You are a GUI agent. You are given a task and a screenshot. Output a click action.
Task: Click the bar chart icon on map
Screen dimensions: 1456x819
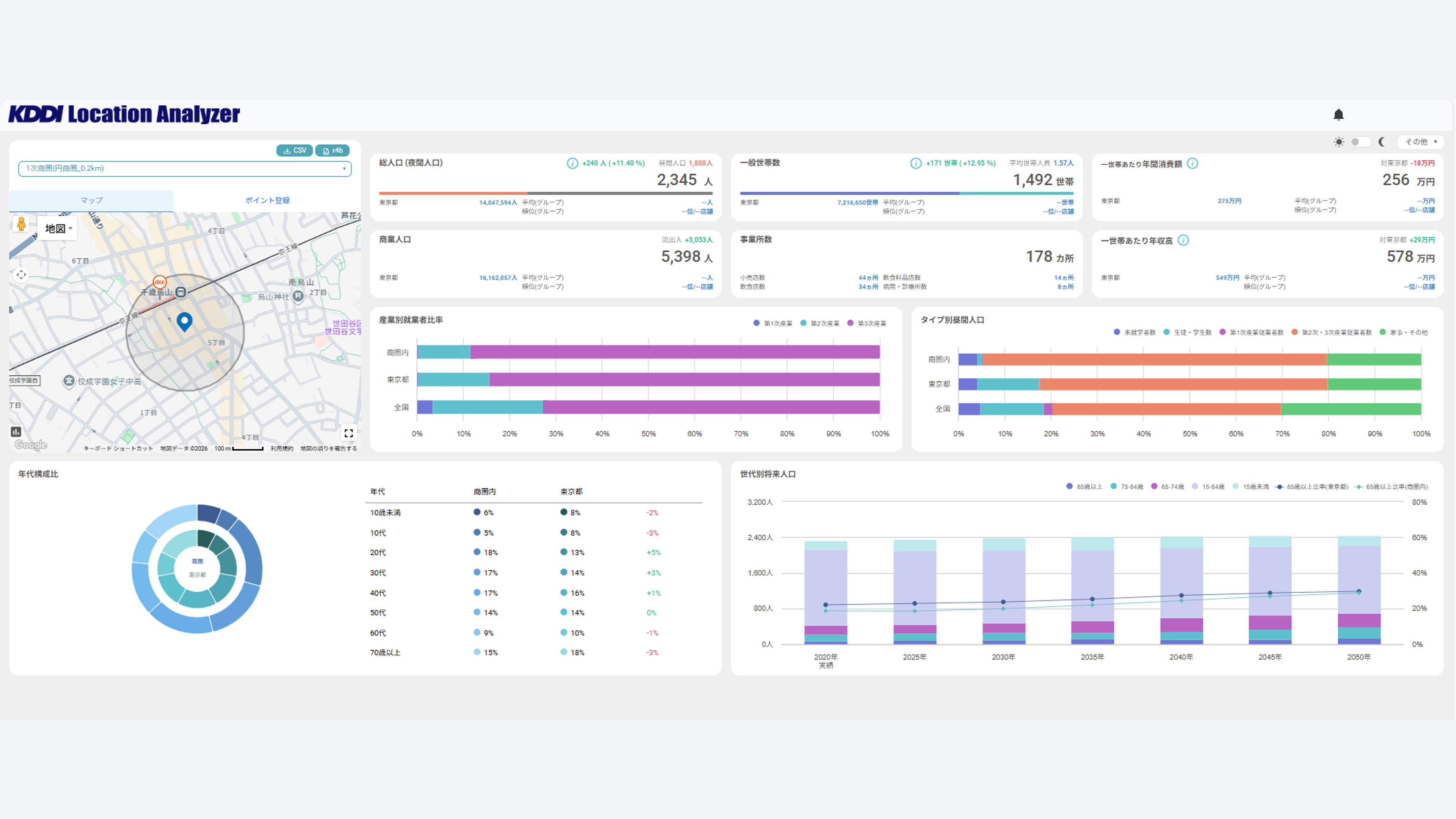[x=16, y=432]
